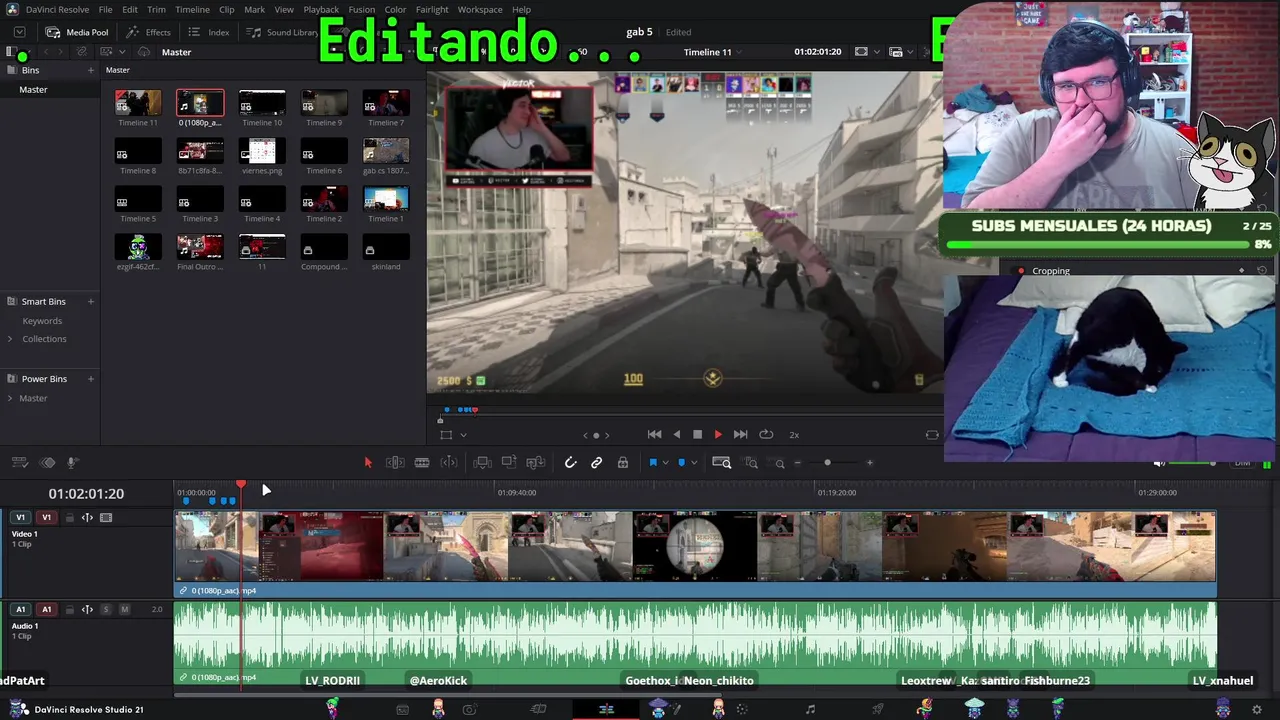Open the Media page icon

402,710
